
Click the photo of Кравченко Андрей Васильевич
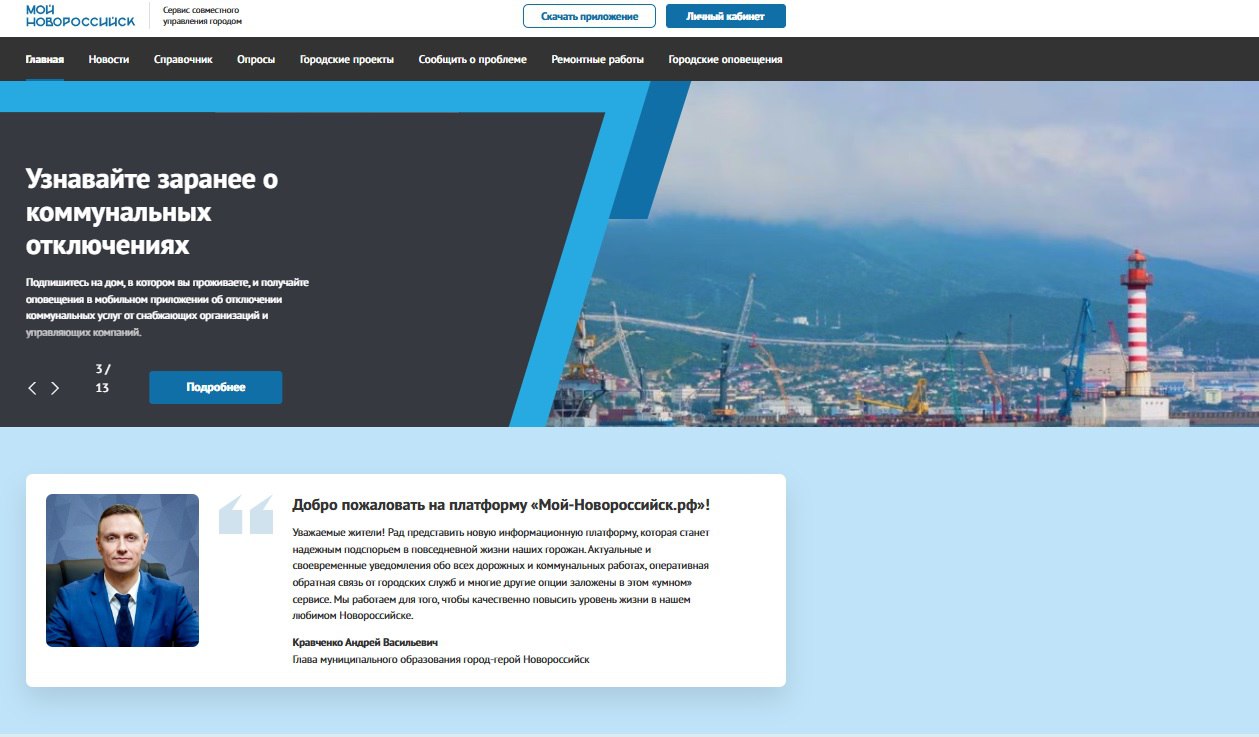click(x=122, y=570)
